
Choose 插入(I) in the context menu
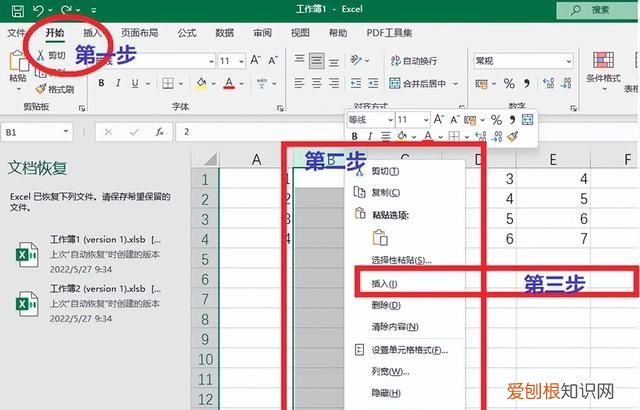point(384,284)
